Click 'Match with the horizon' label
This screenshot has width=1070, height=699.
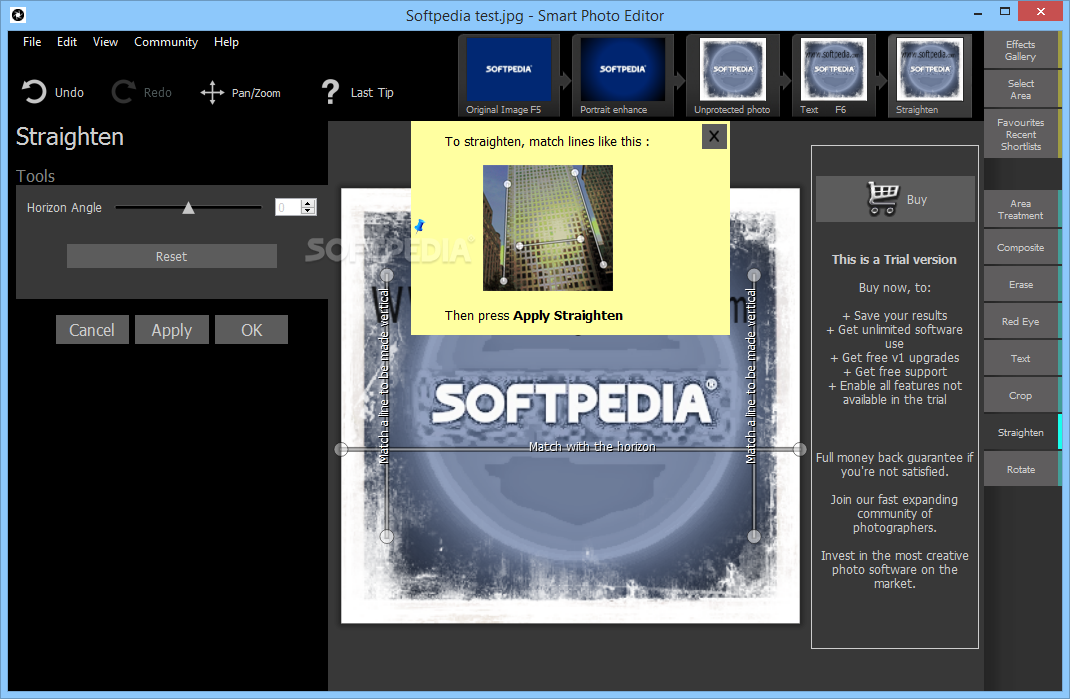[592, 446]
